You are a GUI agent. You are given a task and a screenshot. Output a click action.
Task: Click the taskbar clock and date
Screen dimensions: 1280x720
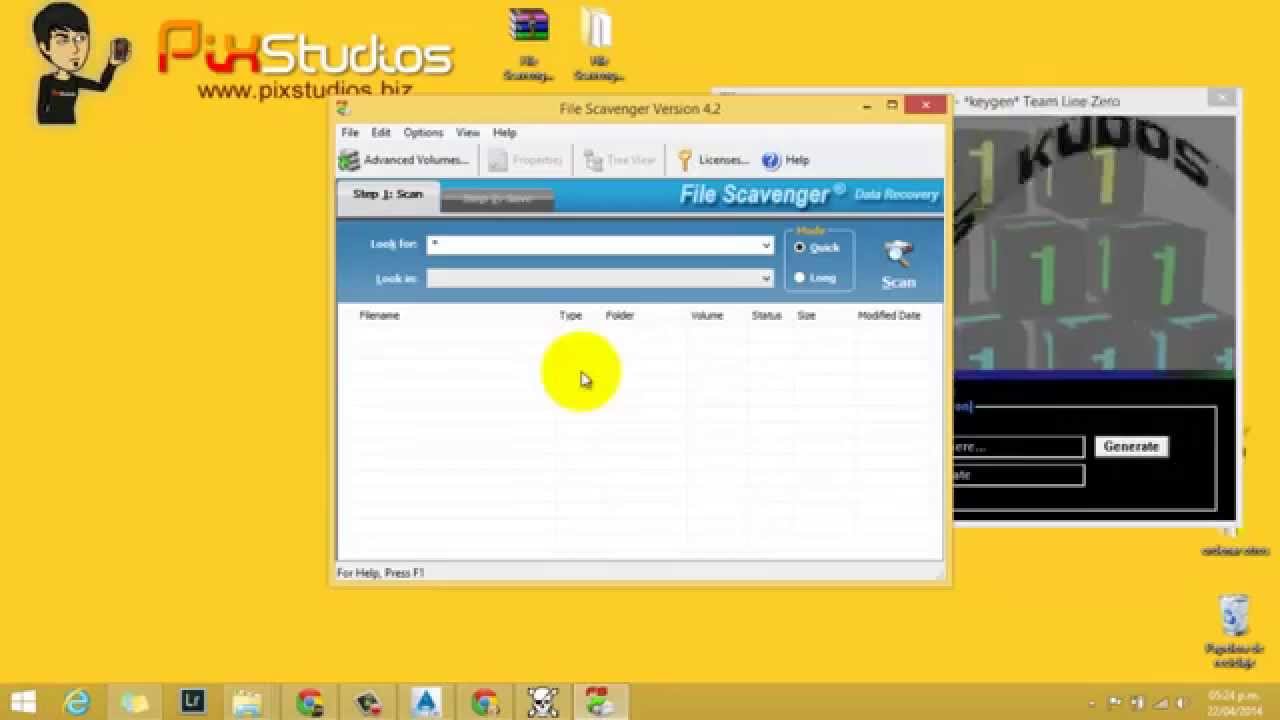click(1234, 702)
